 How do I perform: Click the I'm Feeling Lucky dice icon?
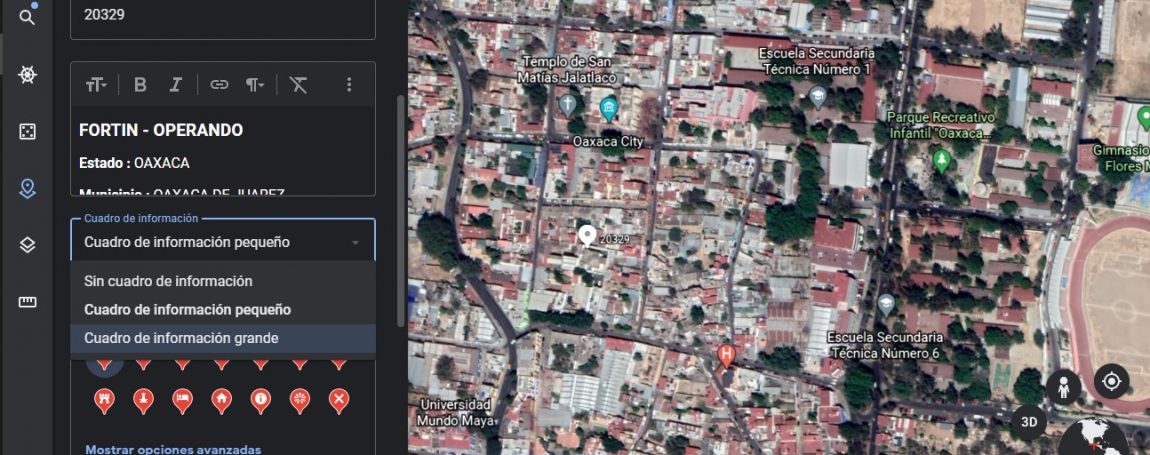click(x=27, y=131)
